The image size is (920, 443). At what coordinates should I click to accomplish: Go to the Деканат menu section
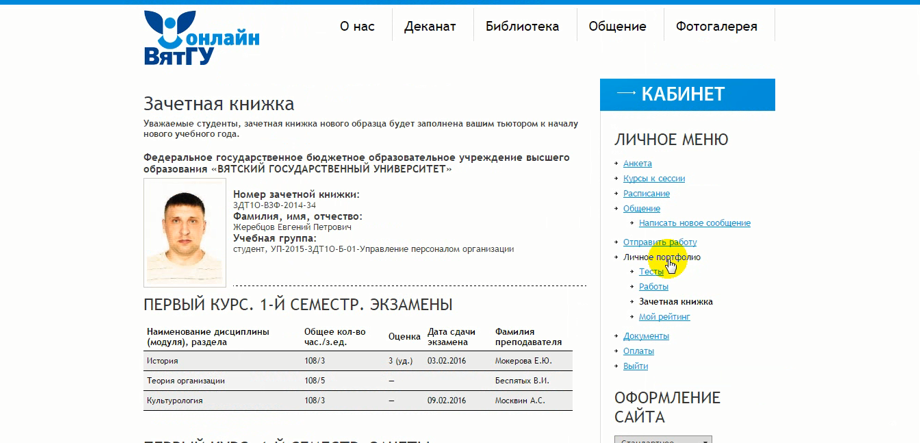[x=430, y=26]
